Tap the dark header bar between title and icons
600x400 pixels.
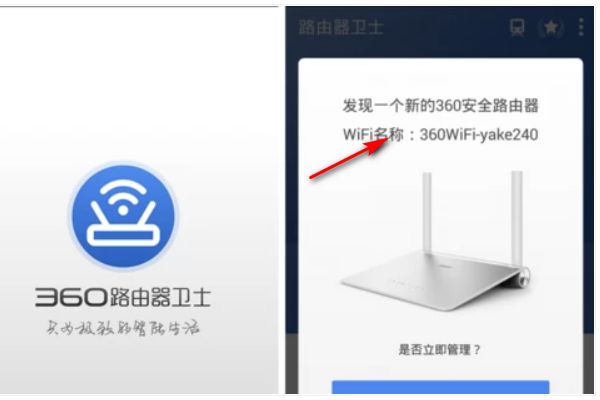[446, 28]
